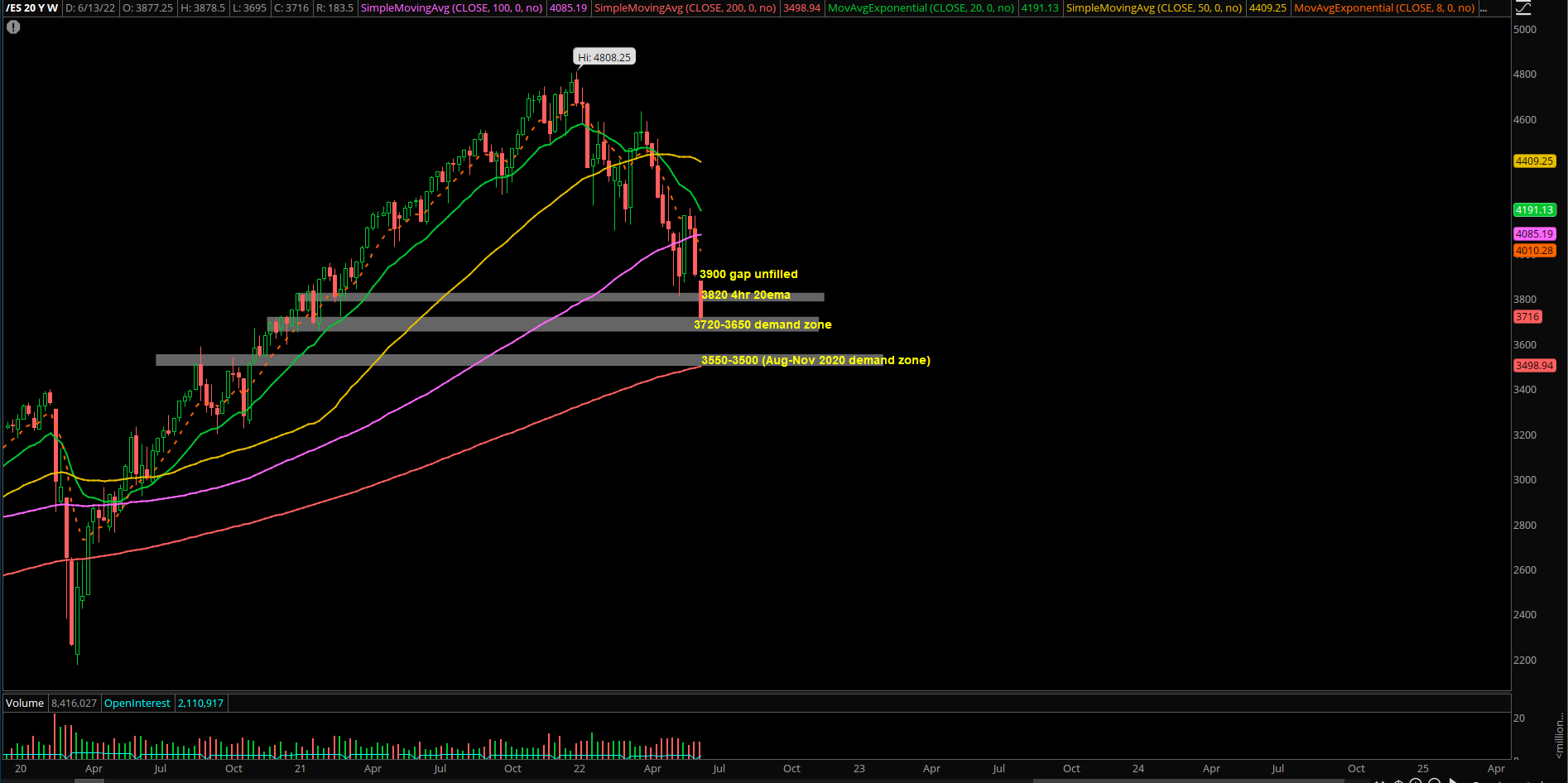
Task: Click the '22' year label on time axis
Action: tap(580, 769)
